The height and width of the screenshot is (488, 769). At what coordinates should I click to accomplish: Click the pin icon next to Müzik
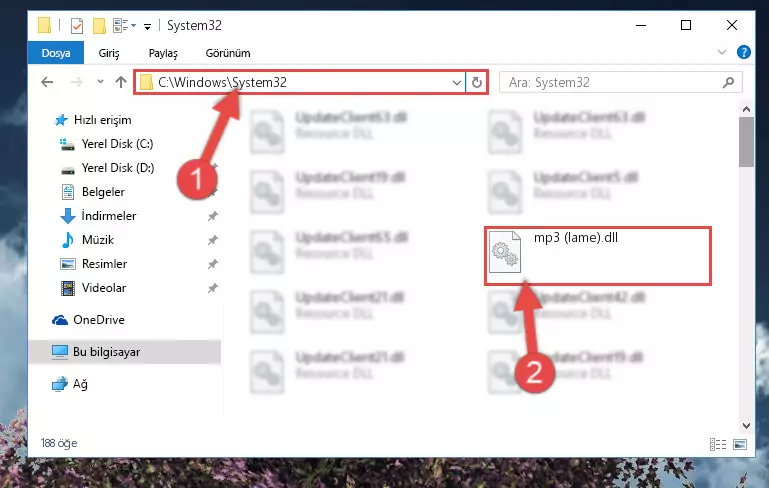pos(212,240)
